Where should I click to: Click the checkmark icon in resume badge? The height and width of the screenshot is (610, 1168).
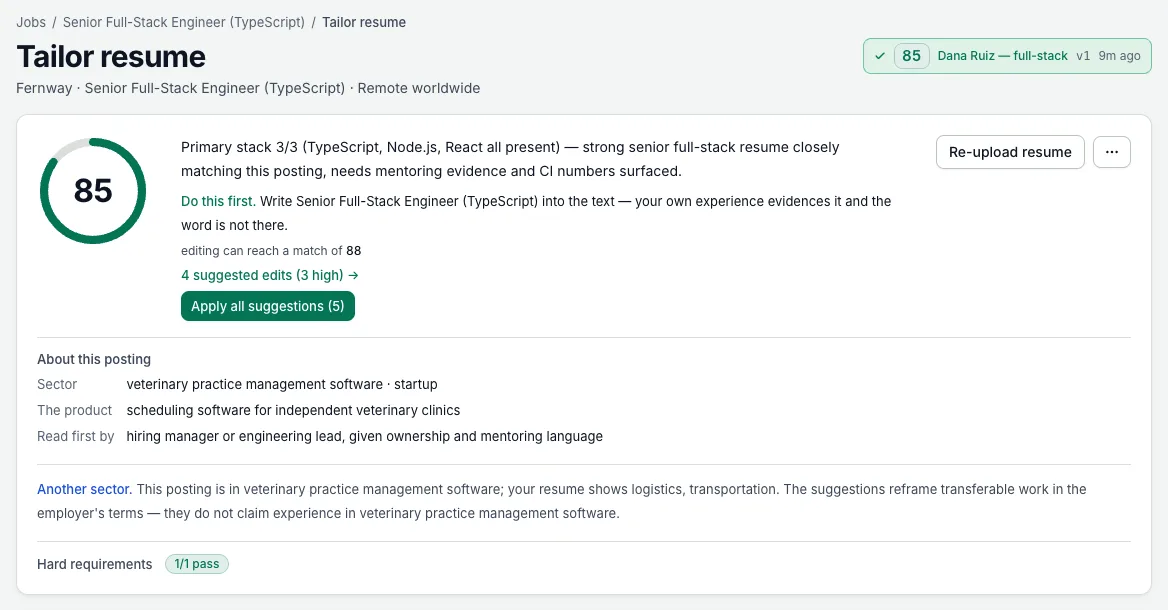tap(880, 56)
